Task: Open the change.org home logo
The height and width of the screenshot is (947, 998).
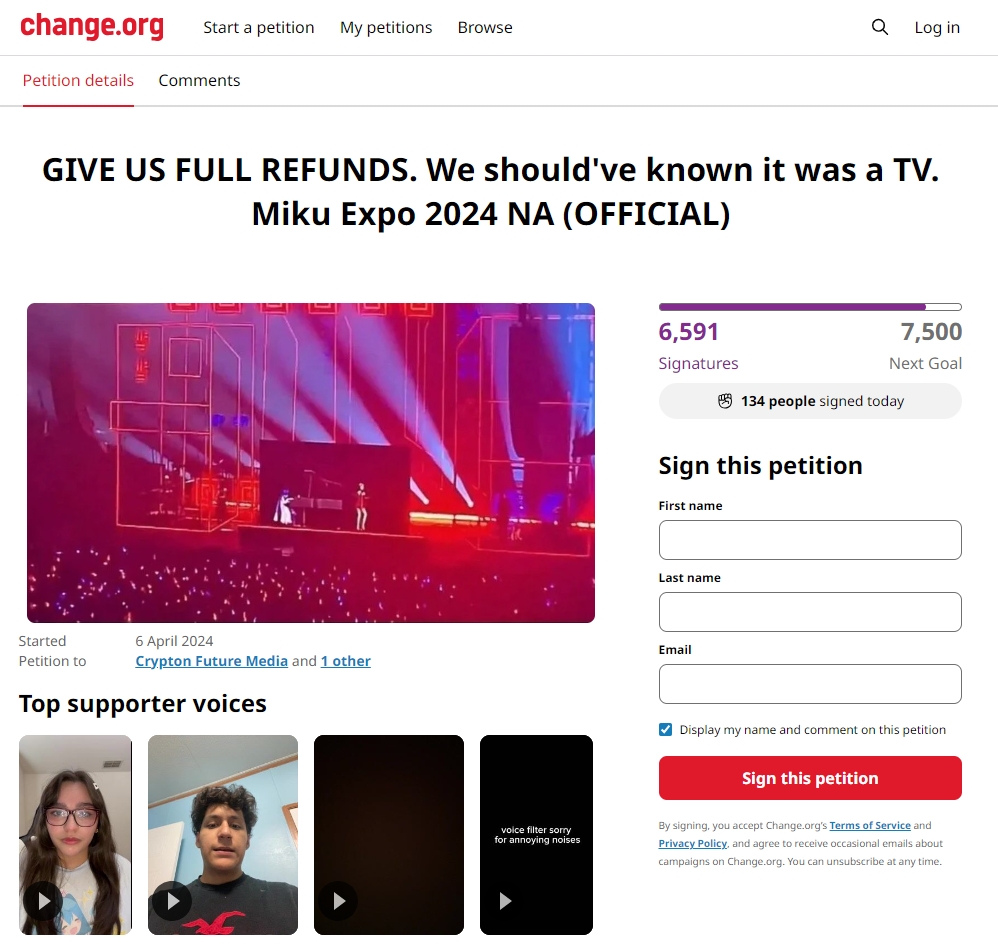Action: pyautogui.click(x=92, y=26)
